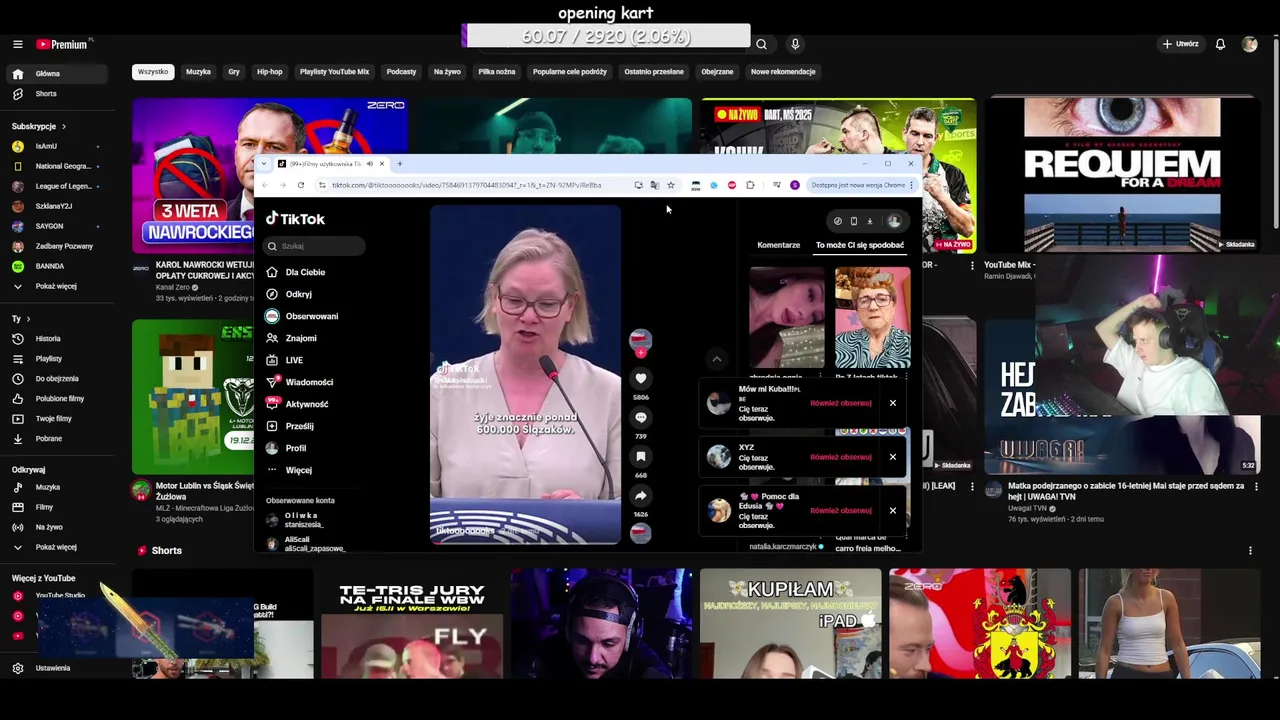Open the Chrome translate page icon
Screen dimensions: 1280x720
(x=654, y=185)
